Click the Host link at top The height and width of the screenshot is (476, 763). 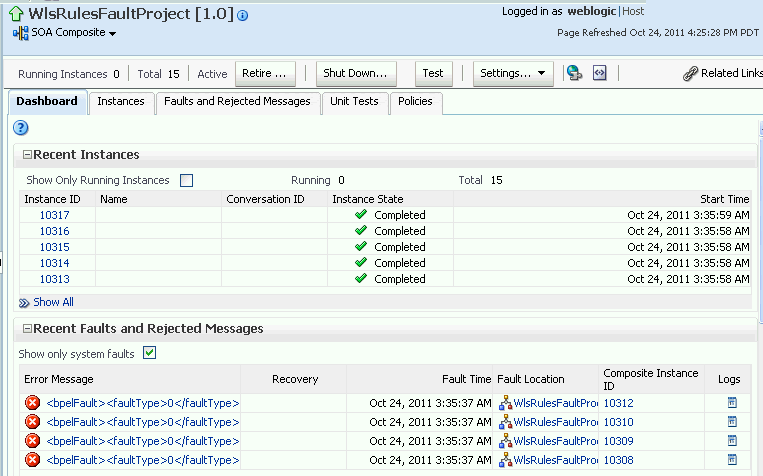633,11
